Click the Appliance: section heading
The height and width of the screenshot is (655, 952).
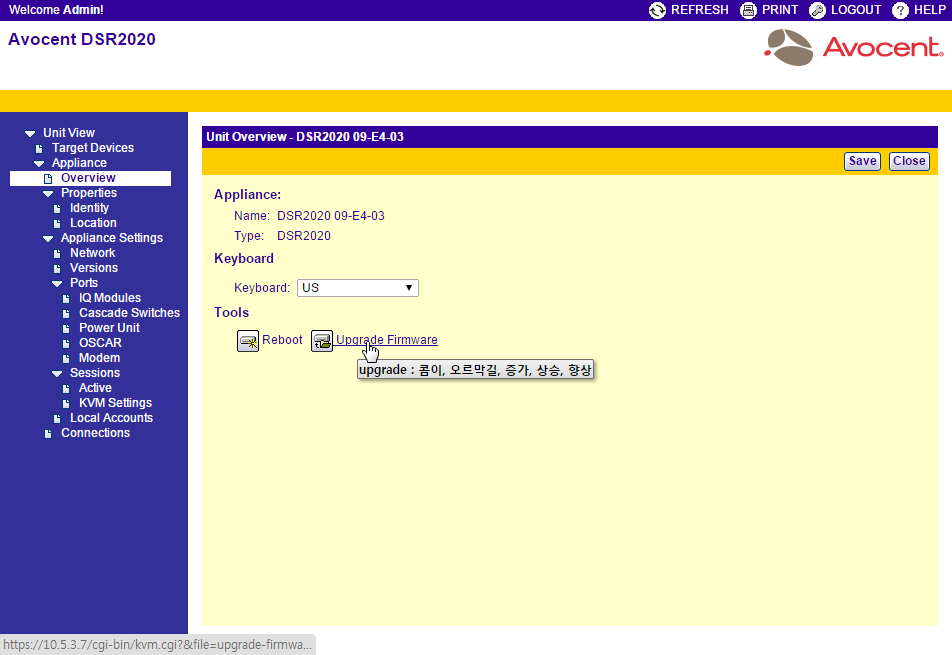tap(247, 194)
